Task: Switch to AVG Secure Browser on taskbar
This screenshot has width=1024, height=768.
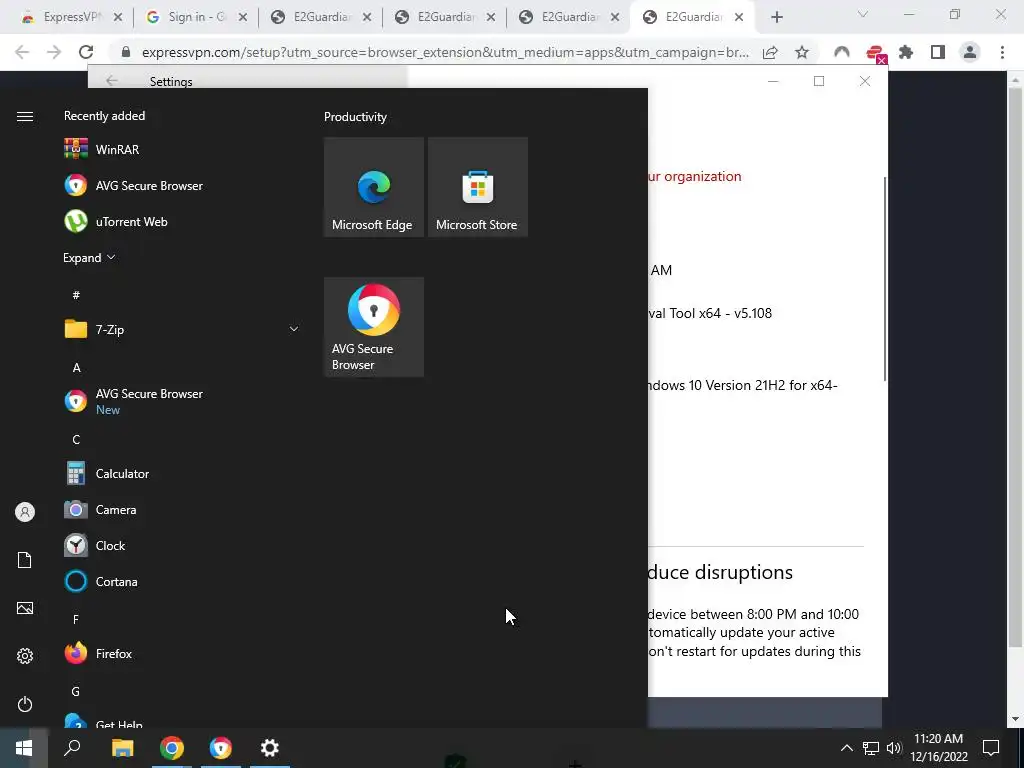Action: (x=221, y=748)
